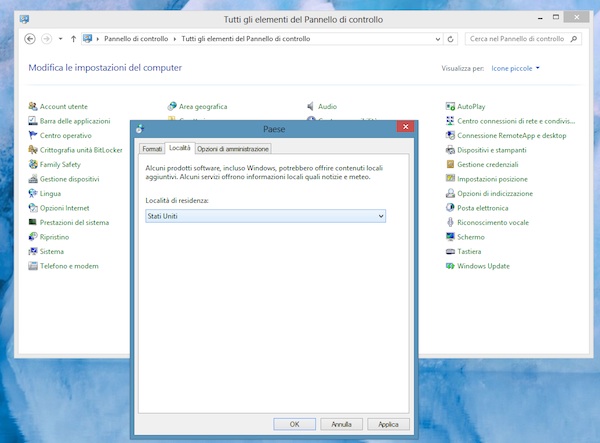Open the Opzioni Internet icon
This screenshot has width=600, height=443.
(33, 208)
